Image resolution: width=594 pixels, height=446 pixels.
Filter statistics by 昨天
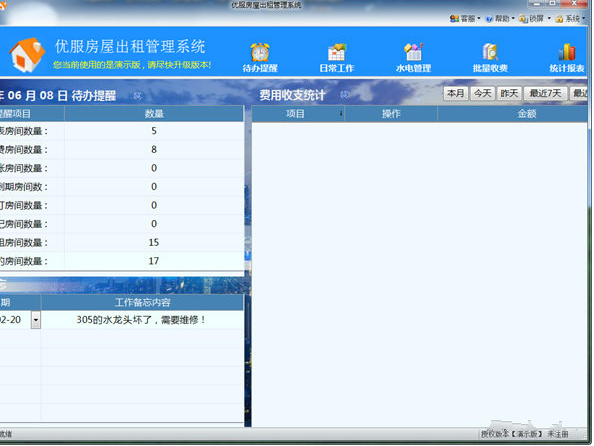pos(509,93)
